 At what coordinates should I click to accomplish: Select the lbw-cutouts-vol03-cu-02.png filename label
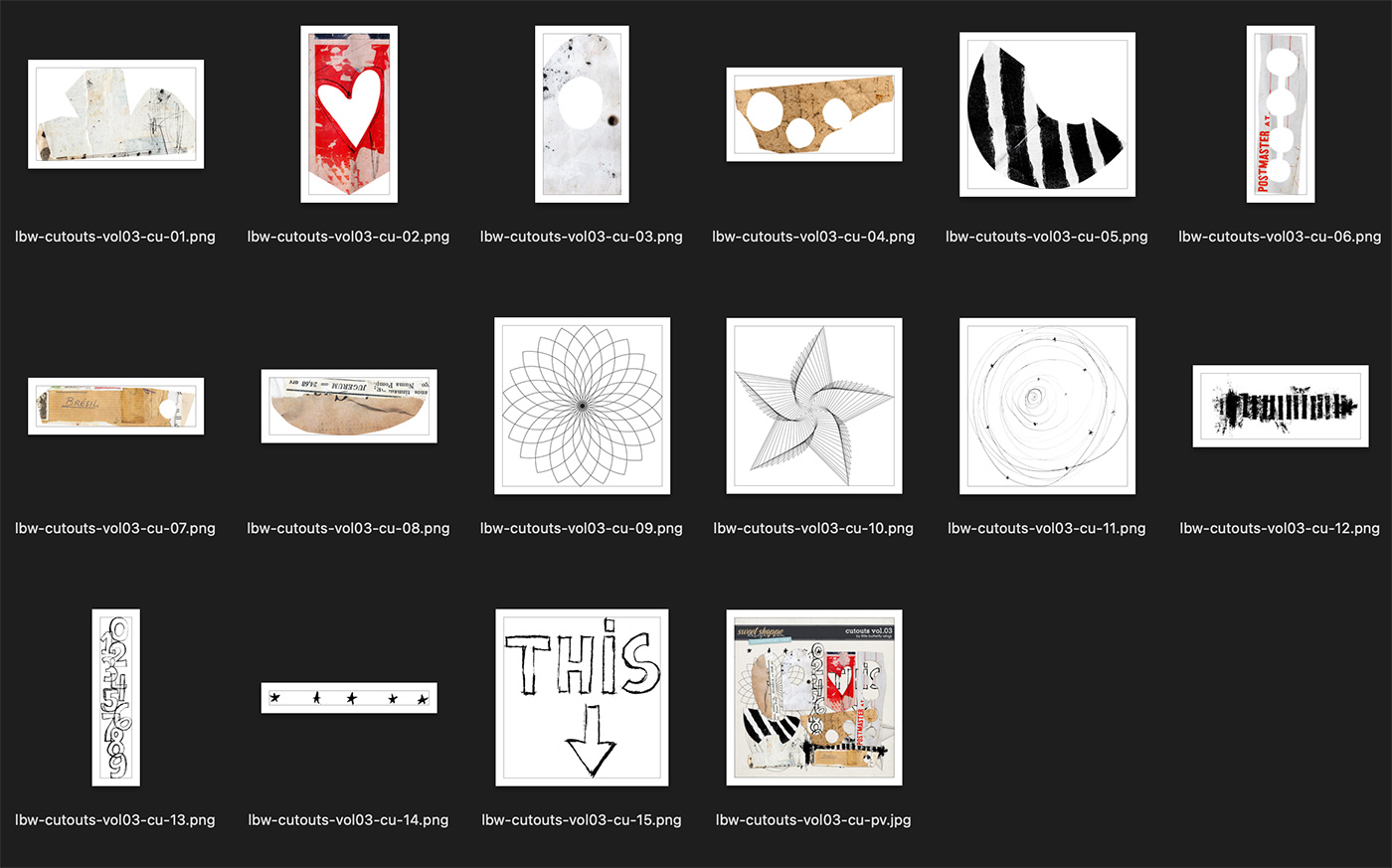[348, 237]
